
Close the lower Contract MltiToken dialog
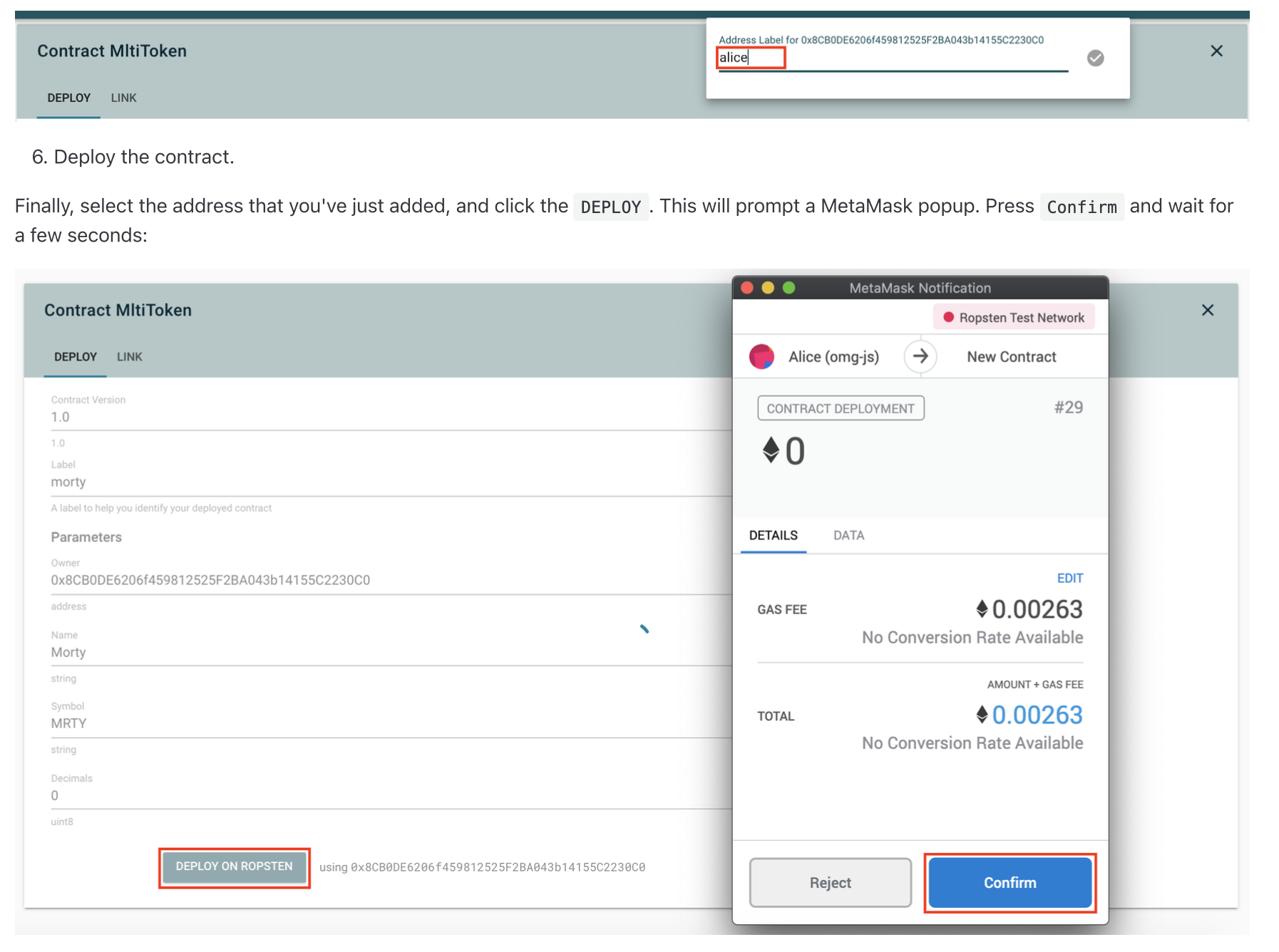(1207, 310)
